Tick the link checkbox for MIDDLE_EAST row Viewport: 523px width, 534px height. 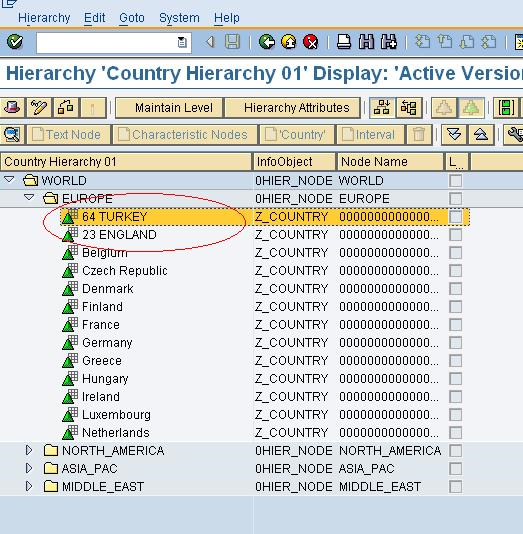coord(456,487)
